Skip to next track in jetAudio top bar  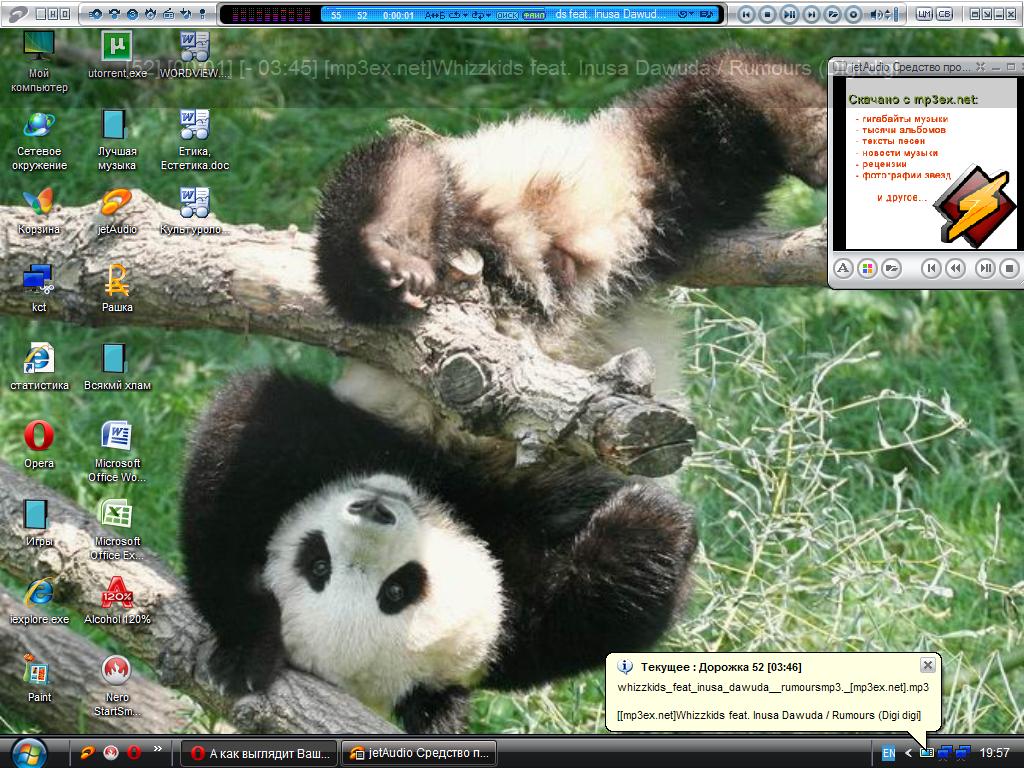pyautogui.click(x=811, y=14)
